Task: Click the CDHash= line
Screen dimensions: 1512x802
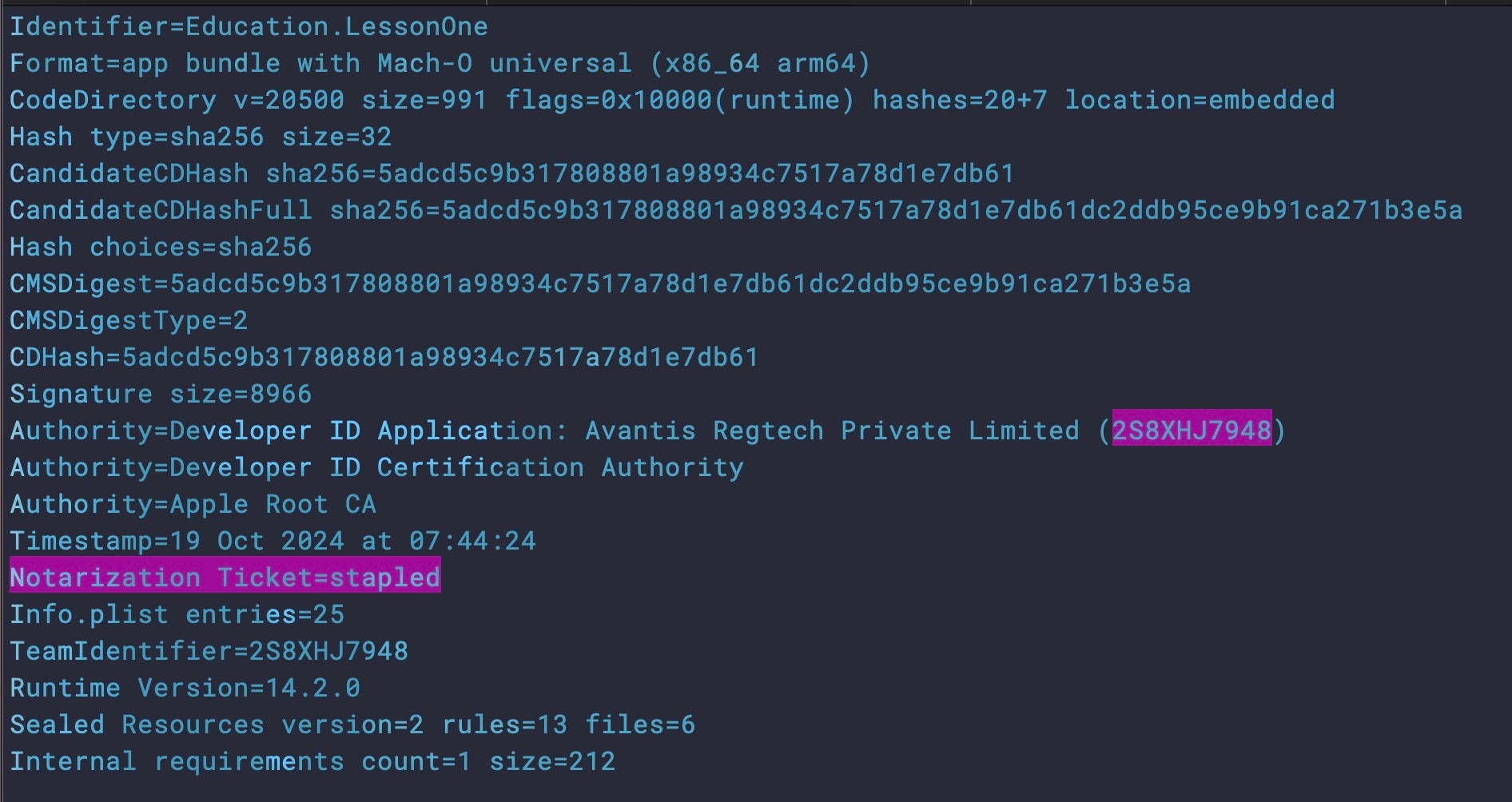Action: [x=384, y=357]
